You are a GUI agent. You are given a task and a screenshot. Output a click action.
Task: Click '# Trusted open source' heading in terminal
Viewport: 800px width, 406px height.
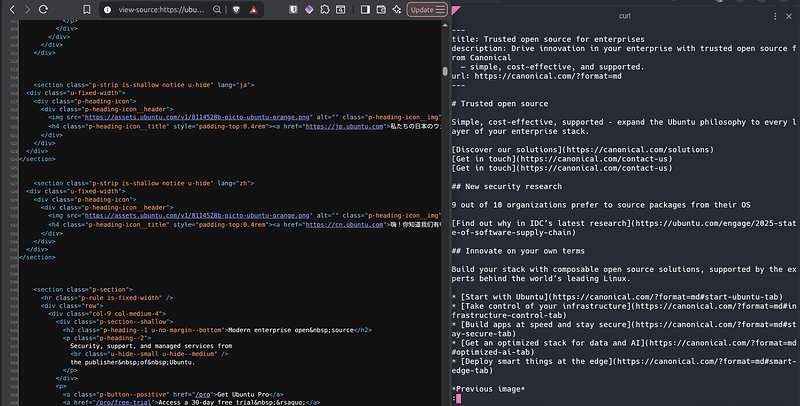tap(500, 104)
